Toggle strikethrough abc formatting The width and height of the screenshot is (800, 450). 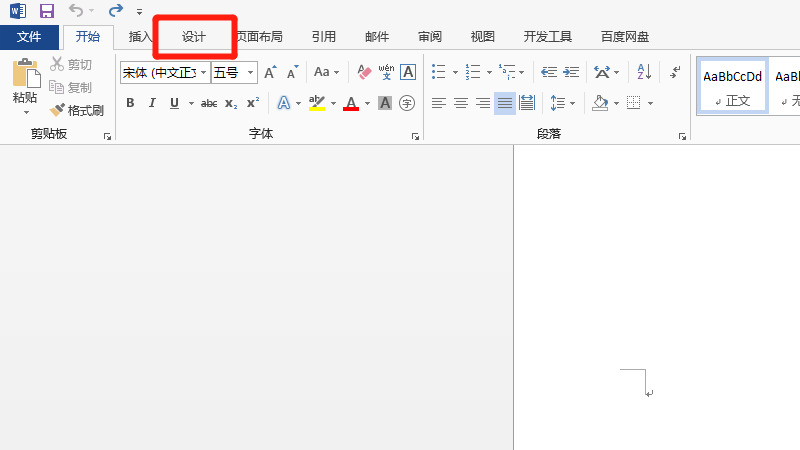209,104
